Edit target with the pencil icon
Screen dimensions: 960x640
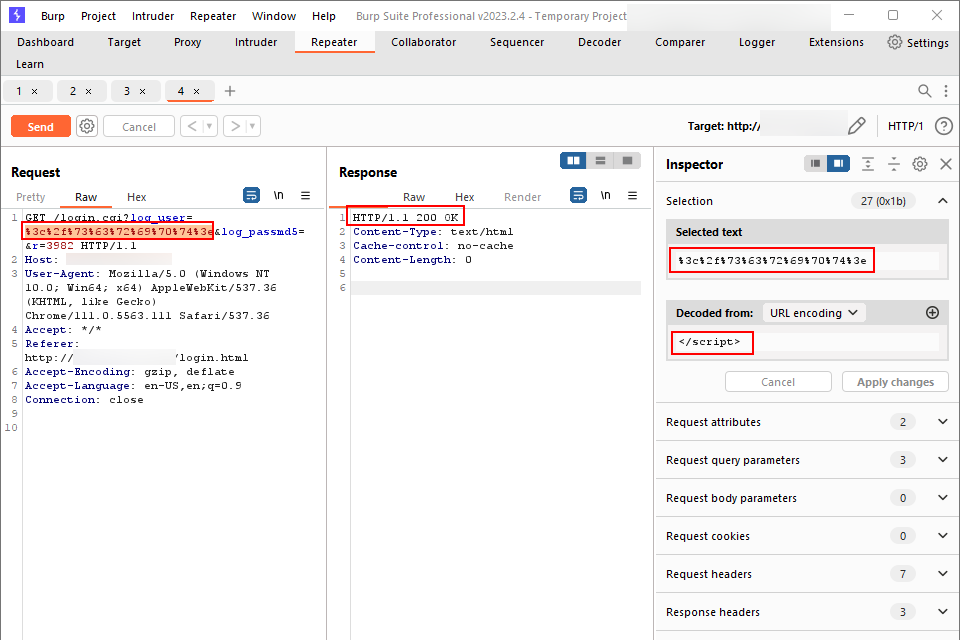857,126
